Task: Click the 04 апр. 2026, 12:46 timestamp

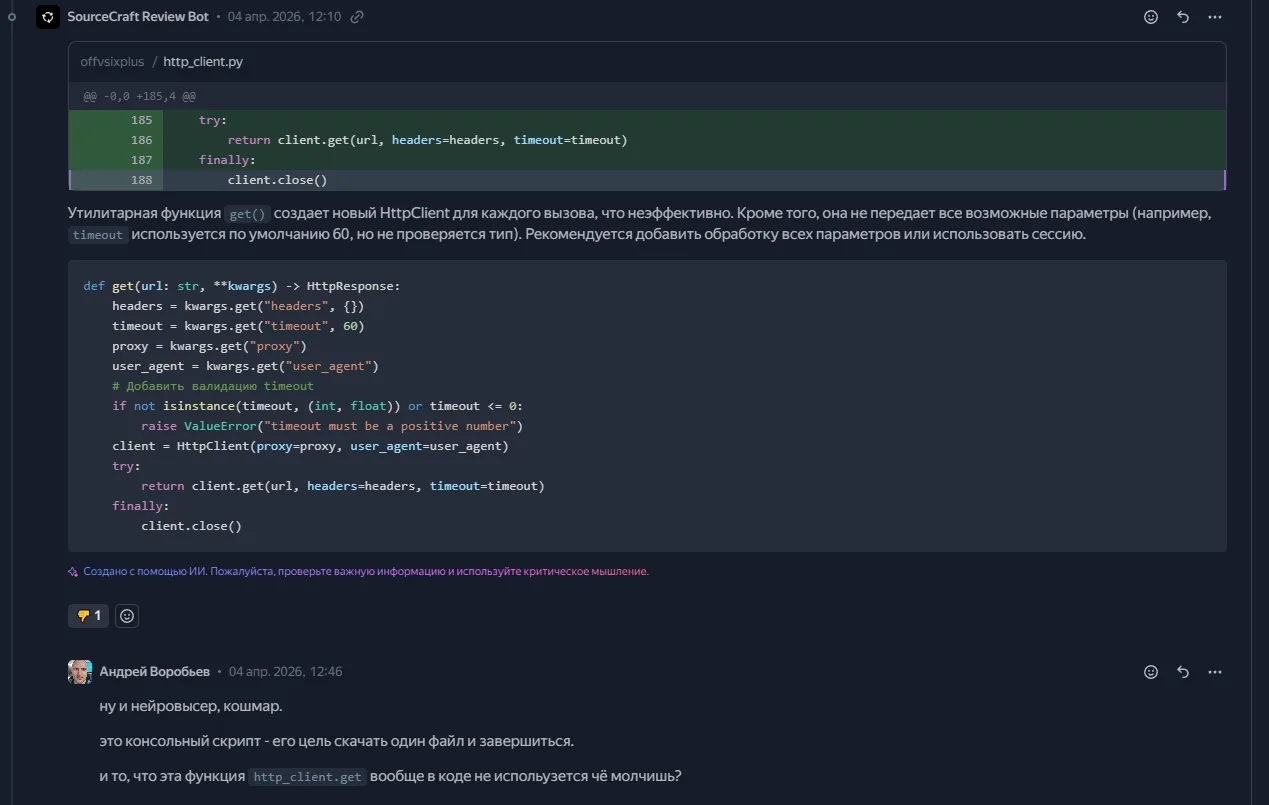Action: point(286,672)
